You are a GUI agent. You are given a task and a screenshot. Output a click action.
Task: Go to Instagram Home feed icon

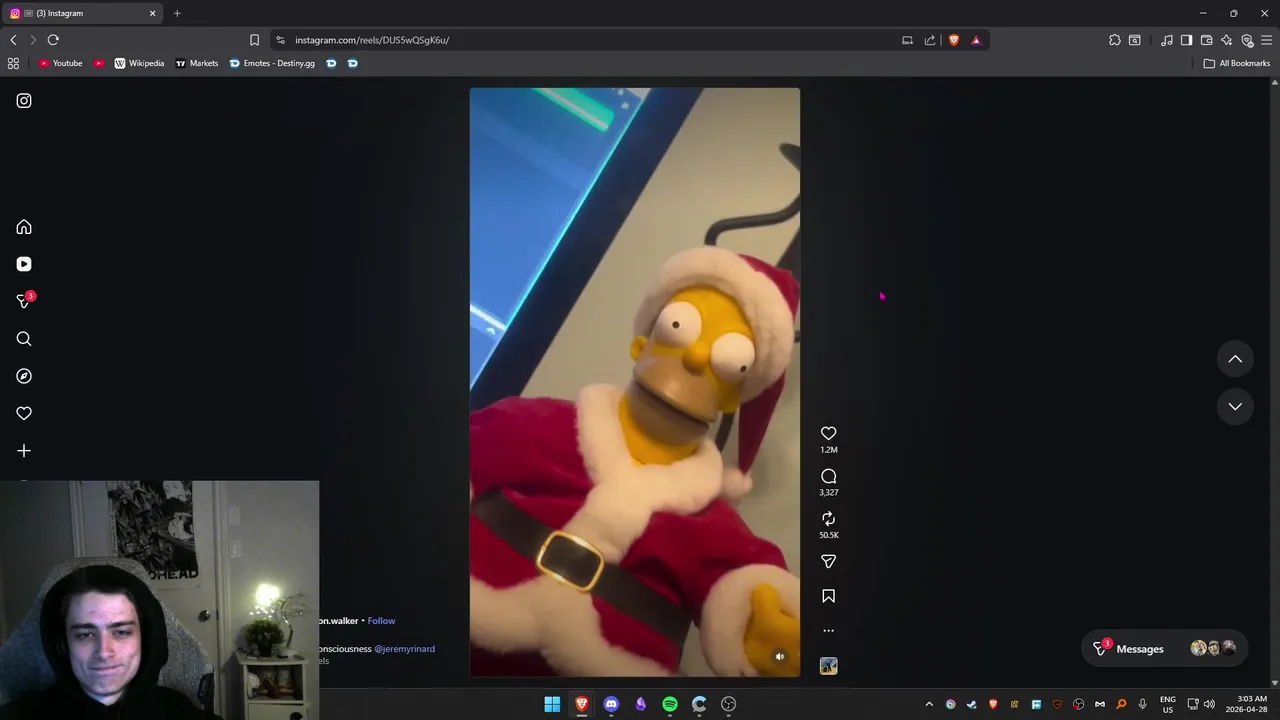pos(24,227)
